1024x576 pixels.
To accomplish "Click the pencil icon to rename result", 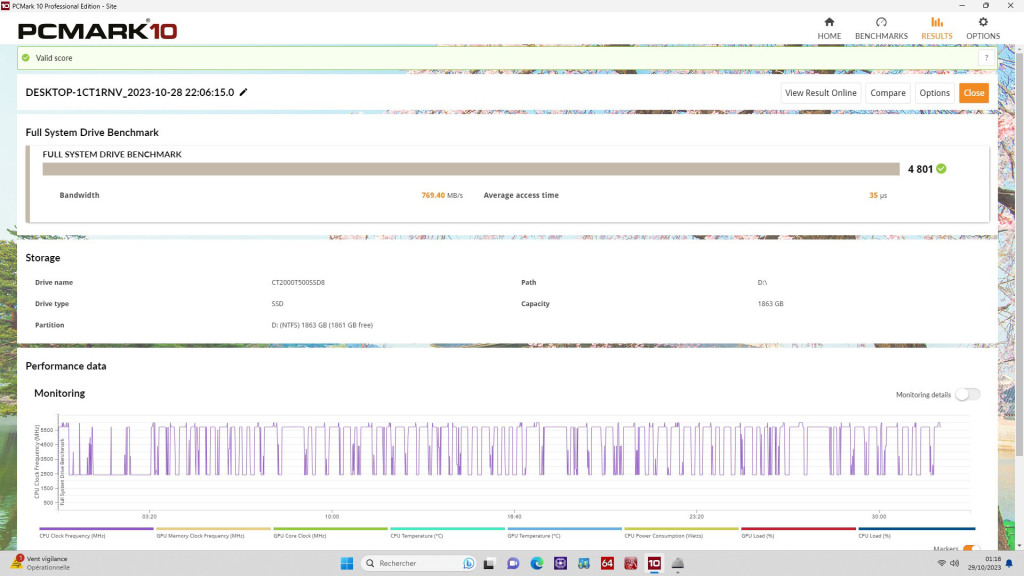I will click(243, 93).
